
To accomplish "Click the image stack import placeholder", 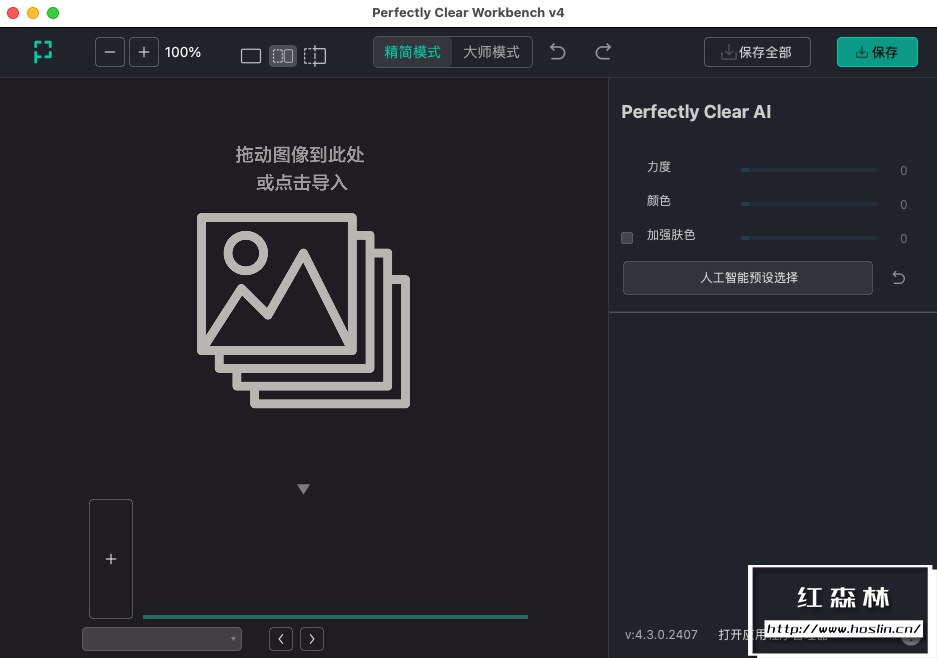I will coord(304,311).
